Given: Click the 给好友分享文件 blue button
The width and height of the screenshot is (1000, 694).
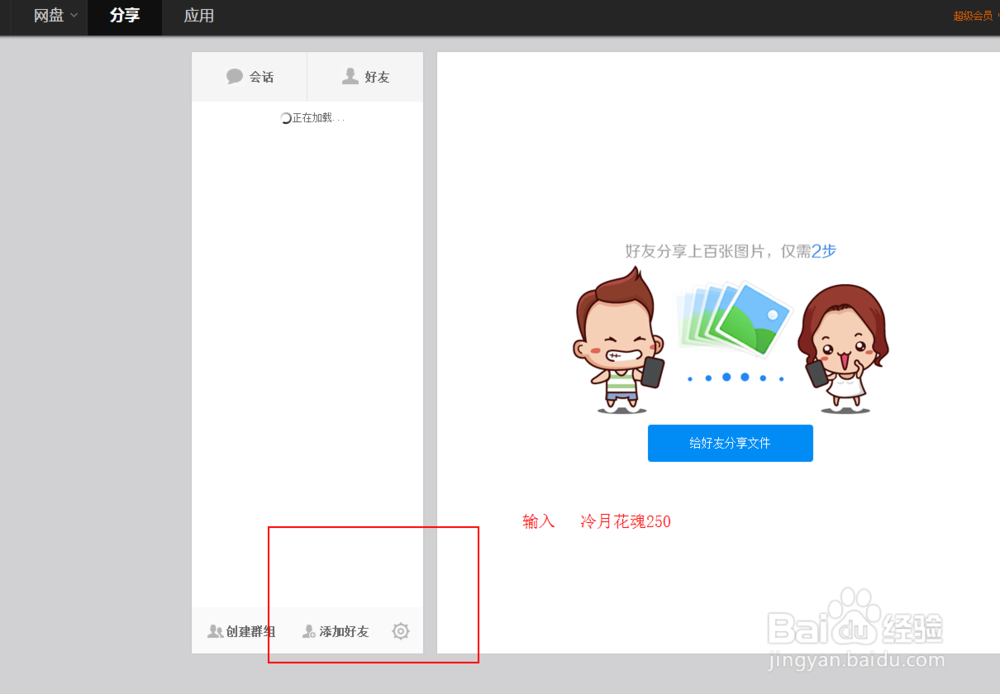Looking at the screenshot, I should click(730, 443).
